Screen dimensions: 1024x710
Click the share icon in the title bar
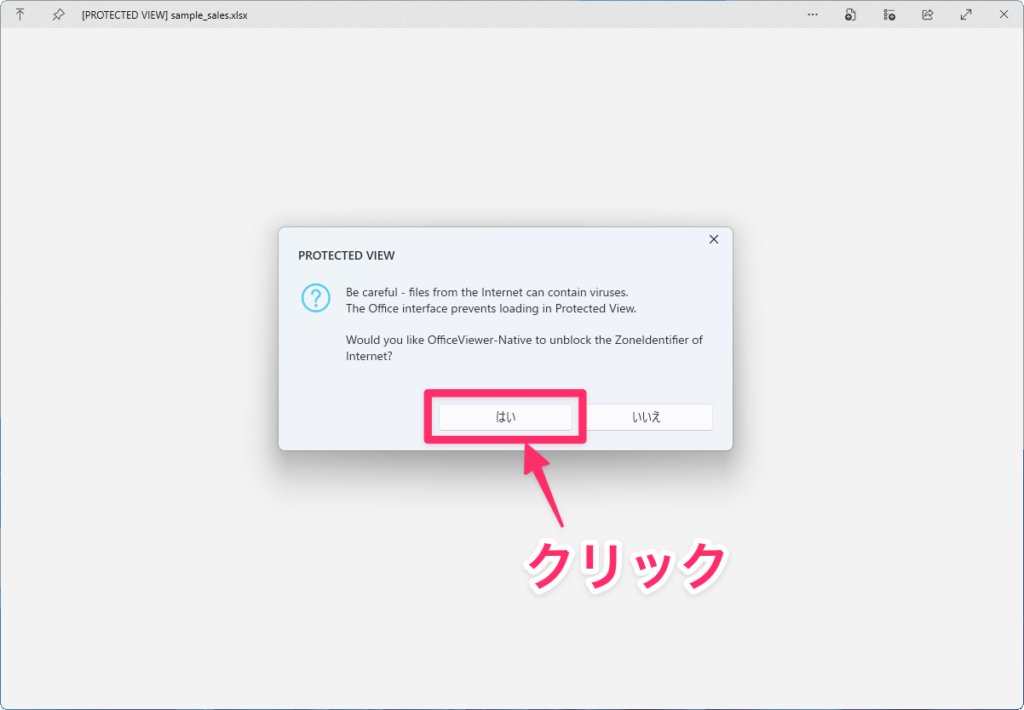927,15
